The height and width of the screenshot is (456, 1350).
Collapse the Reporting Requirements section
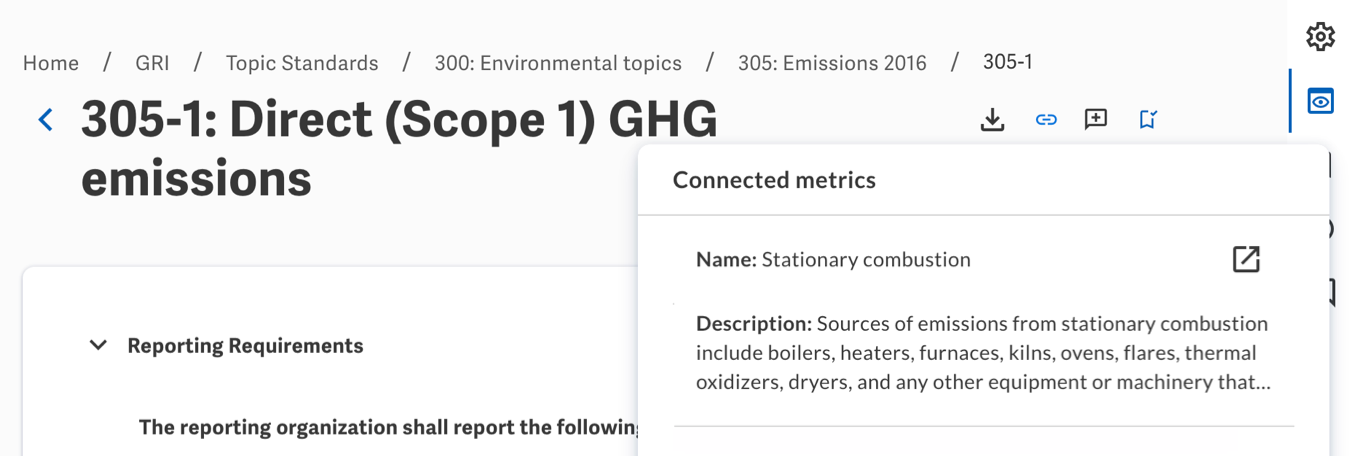coord(98,346)
